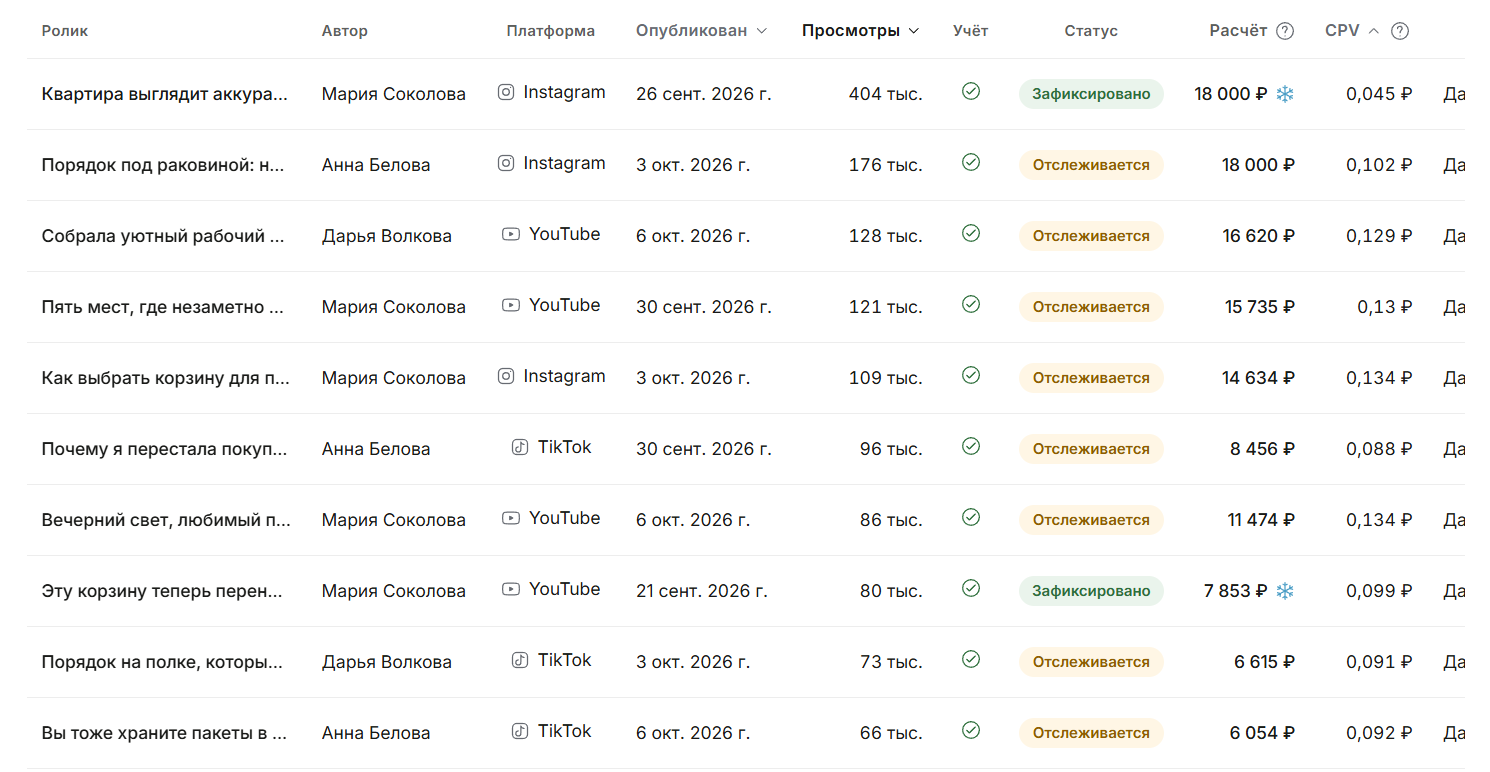The height and width of the screenshot is (772, 1490).
Task: Click the Отслеживается badge in the 176 тыс. row
Action: pos(1091,165)
